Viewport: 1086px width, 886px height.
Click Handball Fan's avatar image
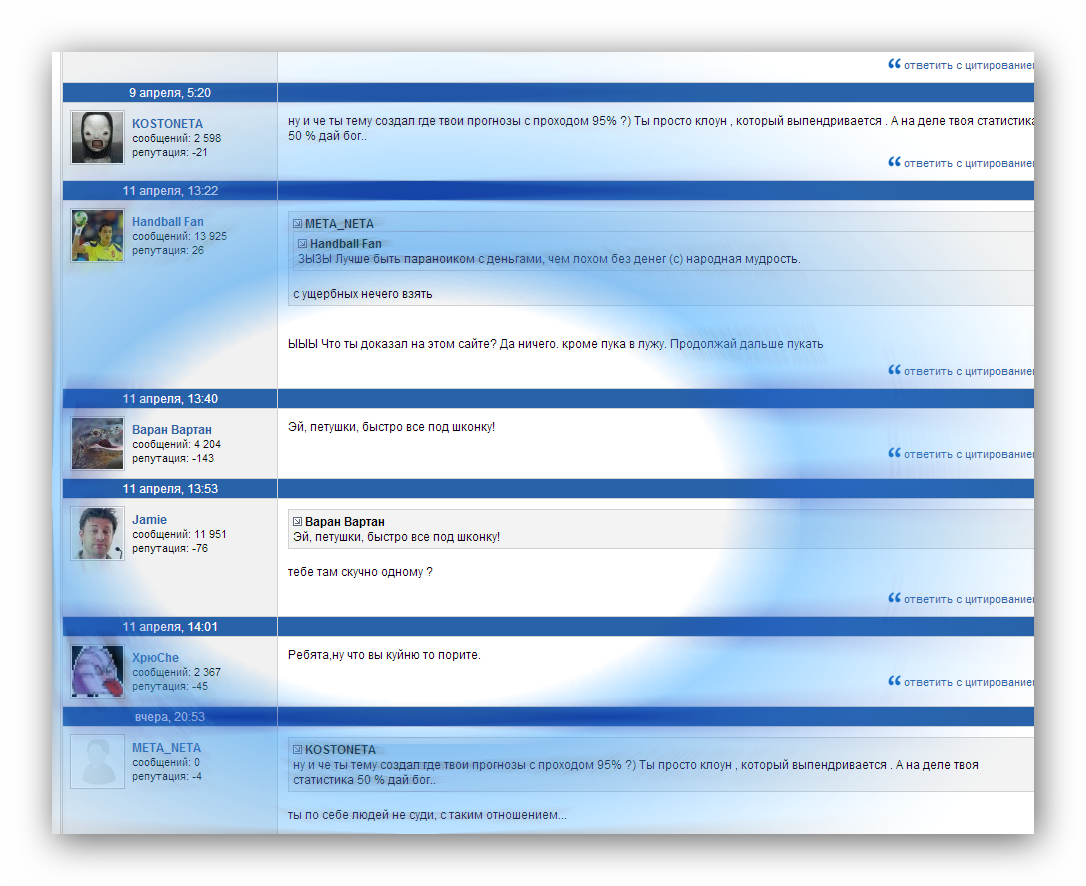pyautogui.click(x=98, y=236)
